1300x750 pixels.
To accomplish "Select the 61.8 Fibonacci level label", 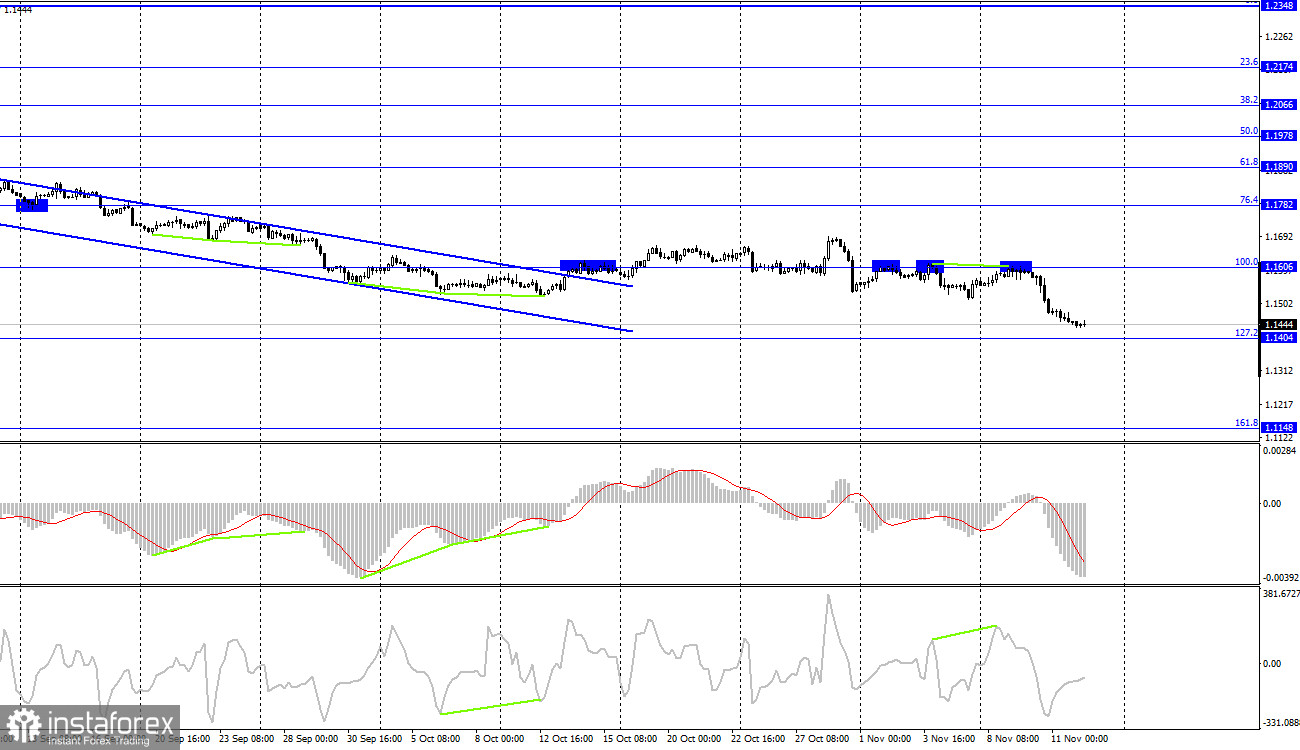I will [x=1248, y=162].
